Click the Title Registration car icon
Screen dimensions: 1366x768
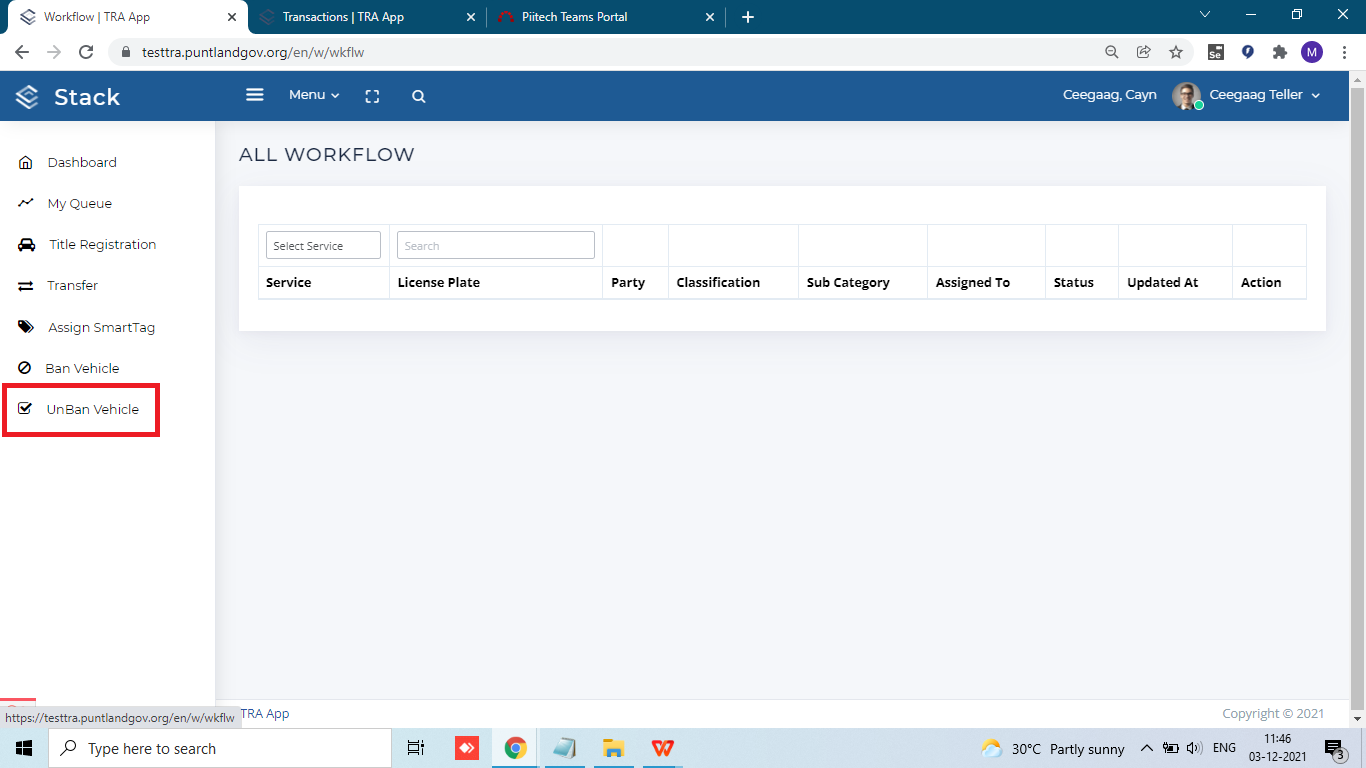click(27, 244)
